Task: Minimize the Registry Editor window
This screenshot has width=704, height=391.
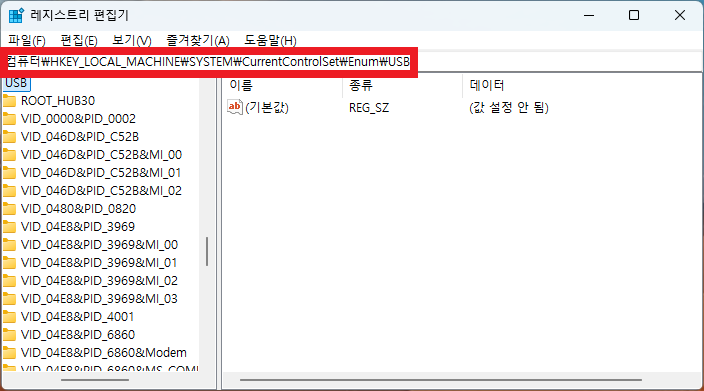Action: point(589,15)
